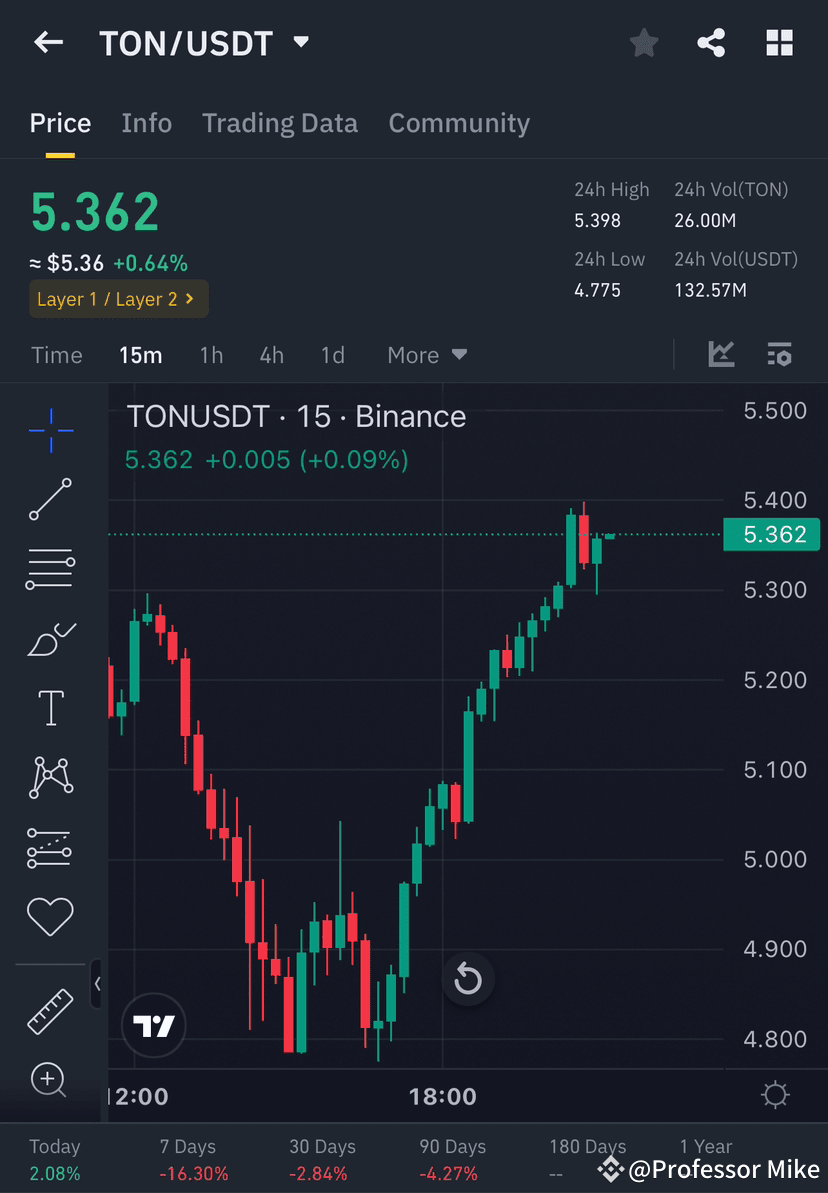Open Layer 1 / Layer 2 tag link
The image size is (828, 1193).
pos(118,299)
